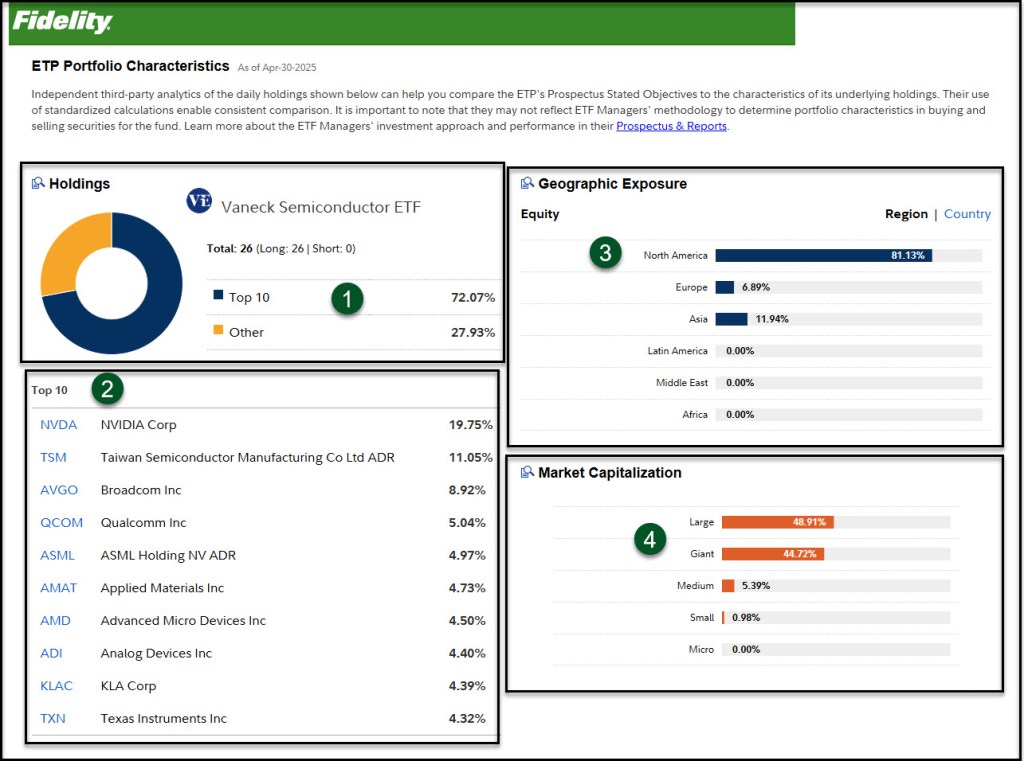The width and height of the screenshot is (1024, 761).
Task: Click the orange Other legend swatch
Action: [x=218, y=331]
